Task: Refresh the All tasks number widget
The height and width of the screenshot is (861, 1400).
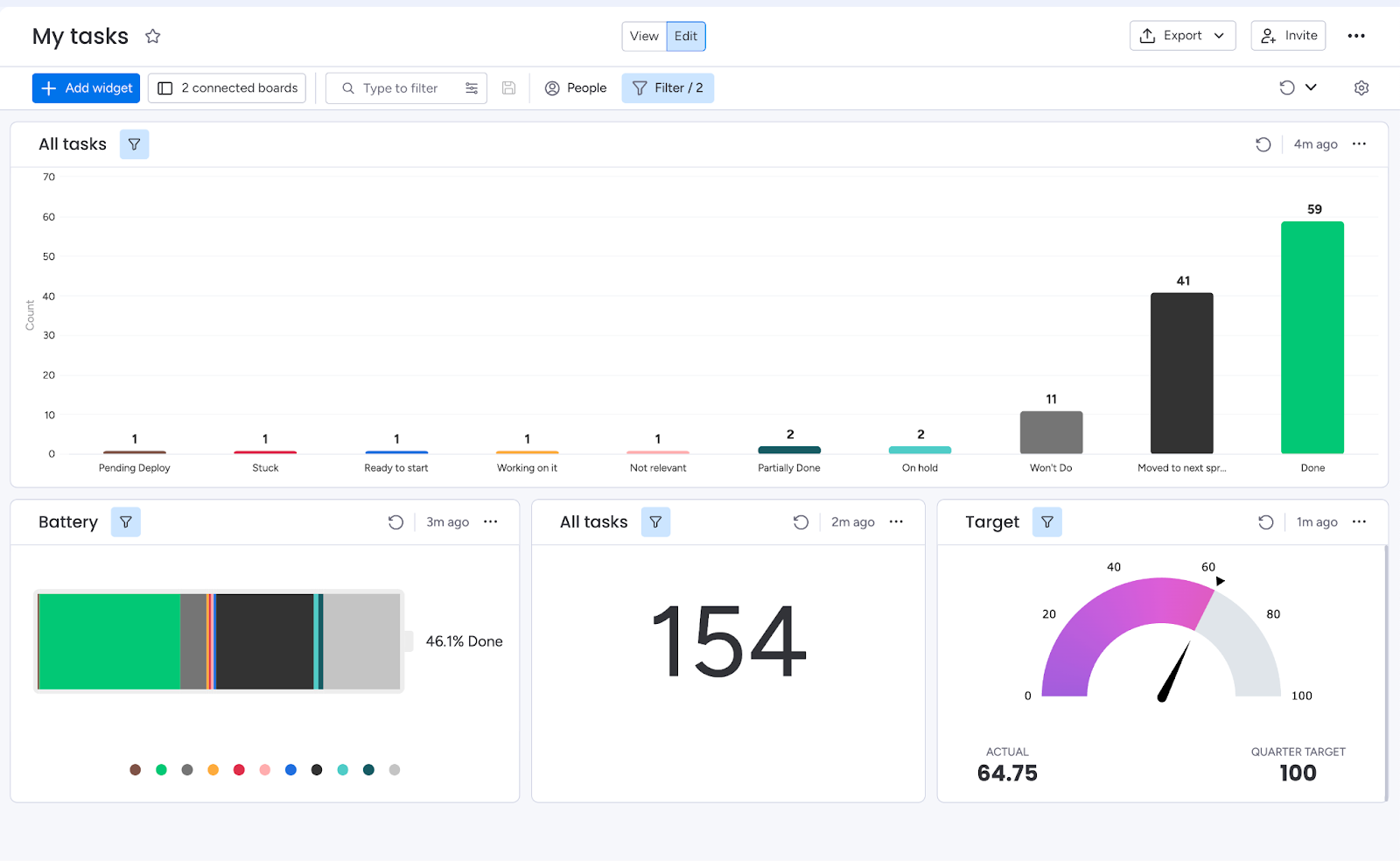Action: [801, 522]
